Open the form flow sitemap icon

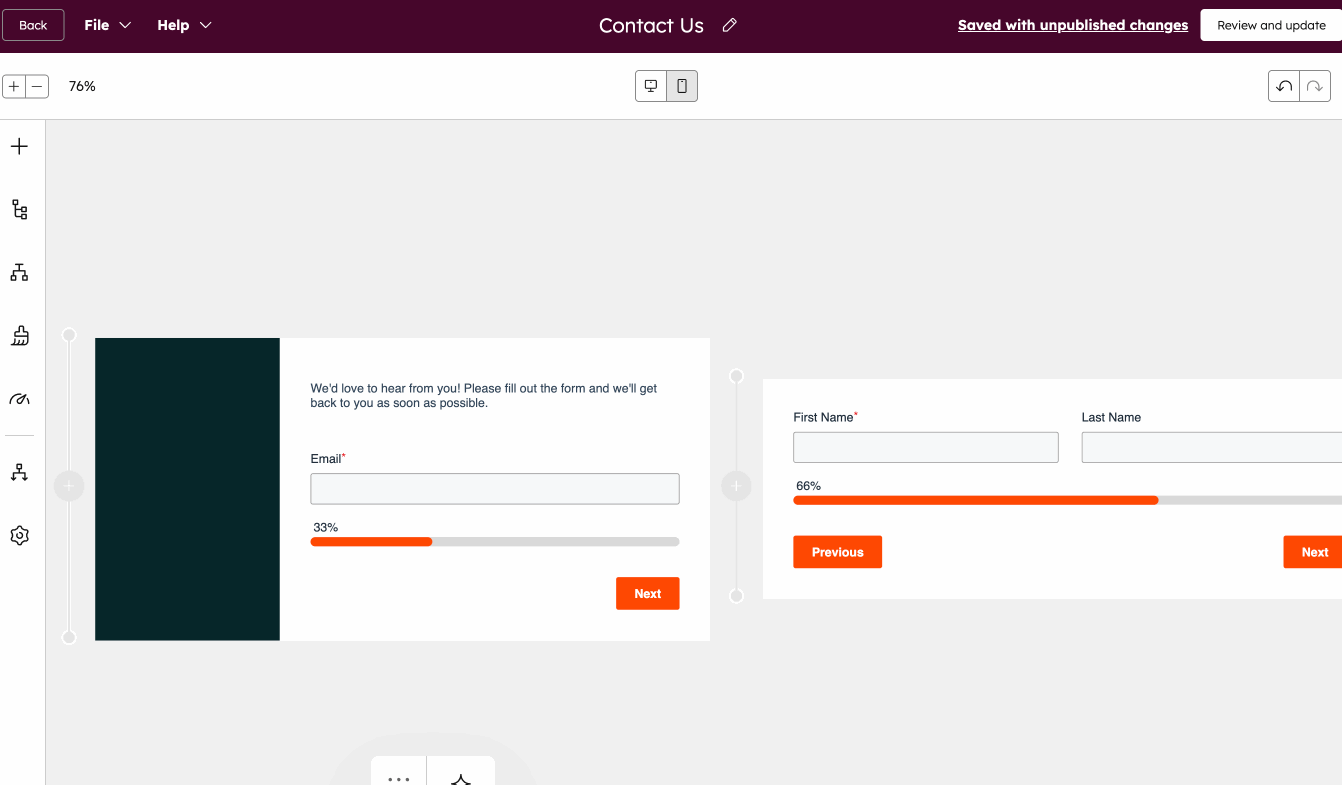pos(18,272)
